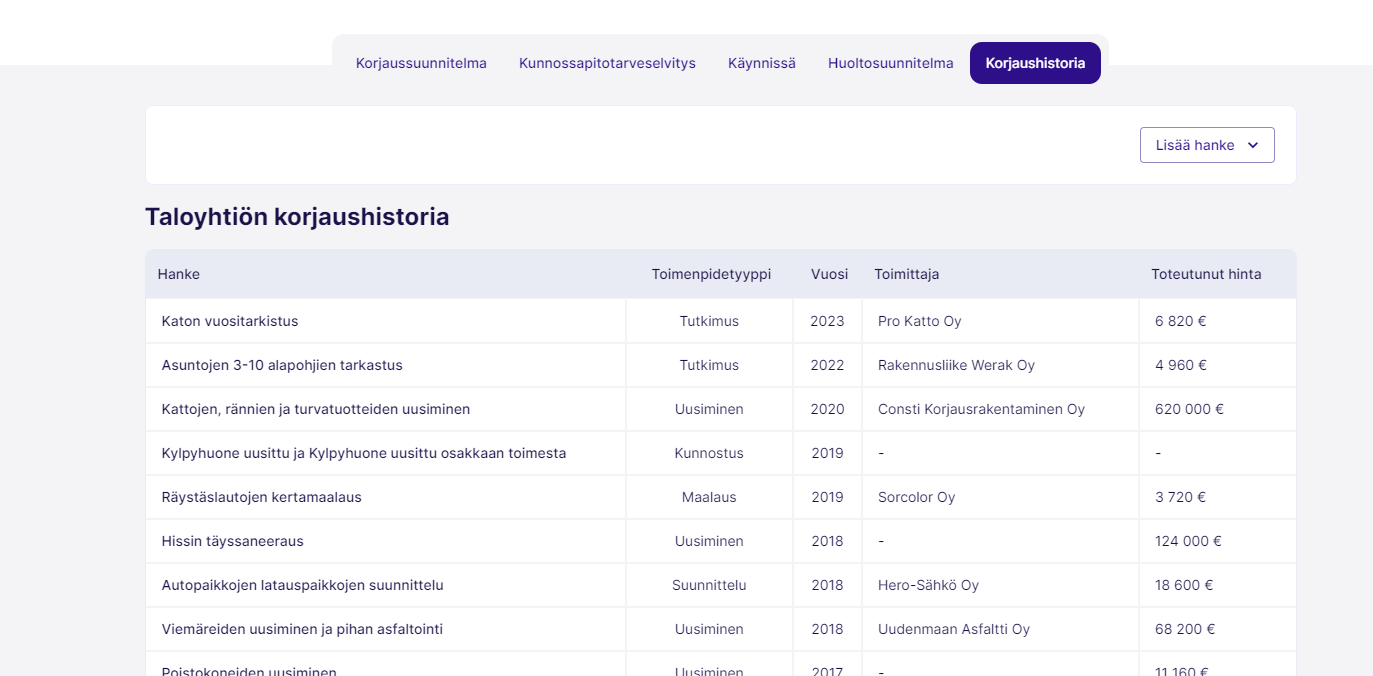Select the active Korjaushistoria tab
The width and height of the screenshot is (1373, 676).
tap(1035, 63)
